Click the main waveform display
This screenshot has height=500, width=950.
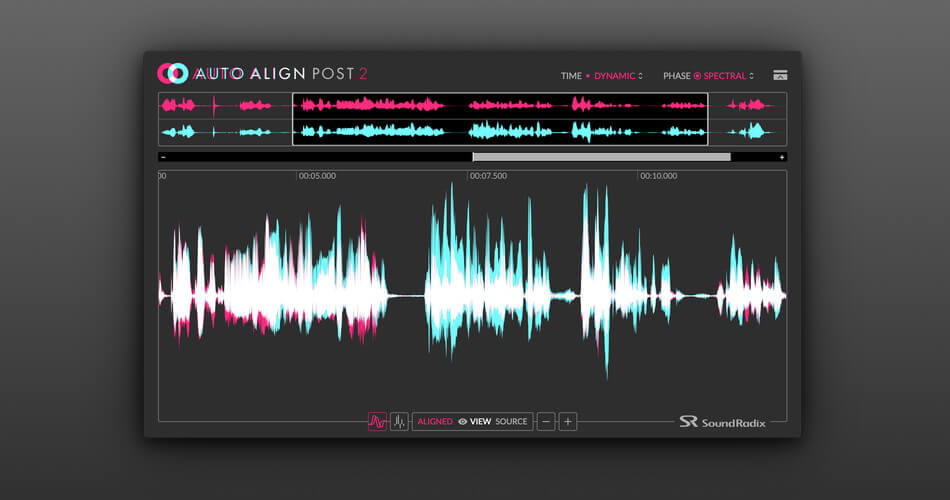coord(473,295)
